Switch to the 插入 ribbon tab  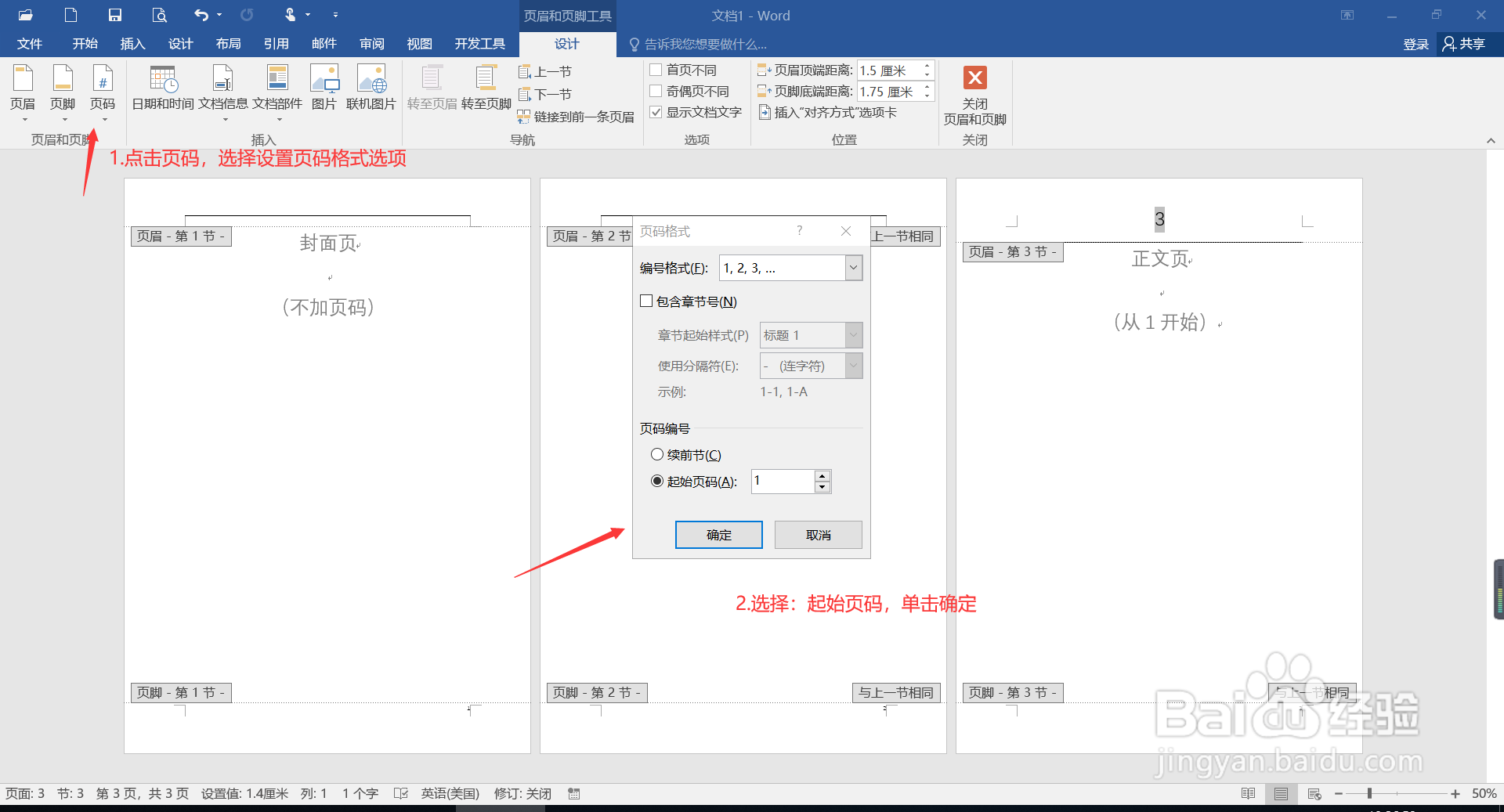point(132,44)
